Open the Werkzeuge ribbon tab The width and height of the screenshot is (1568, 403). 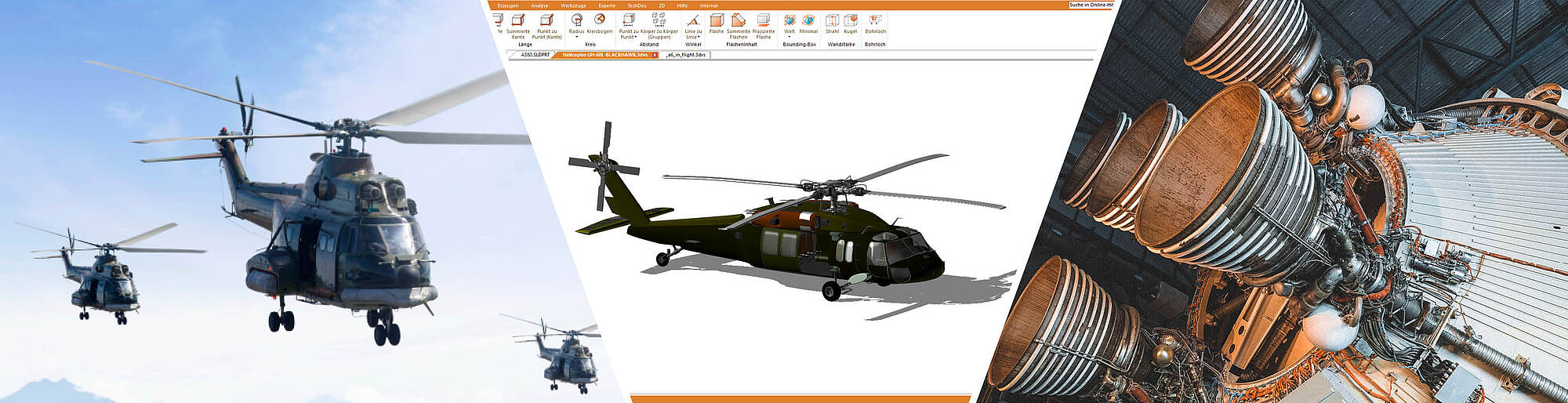click(x=573, y=5)
